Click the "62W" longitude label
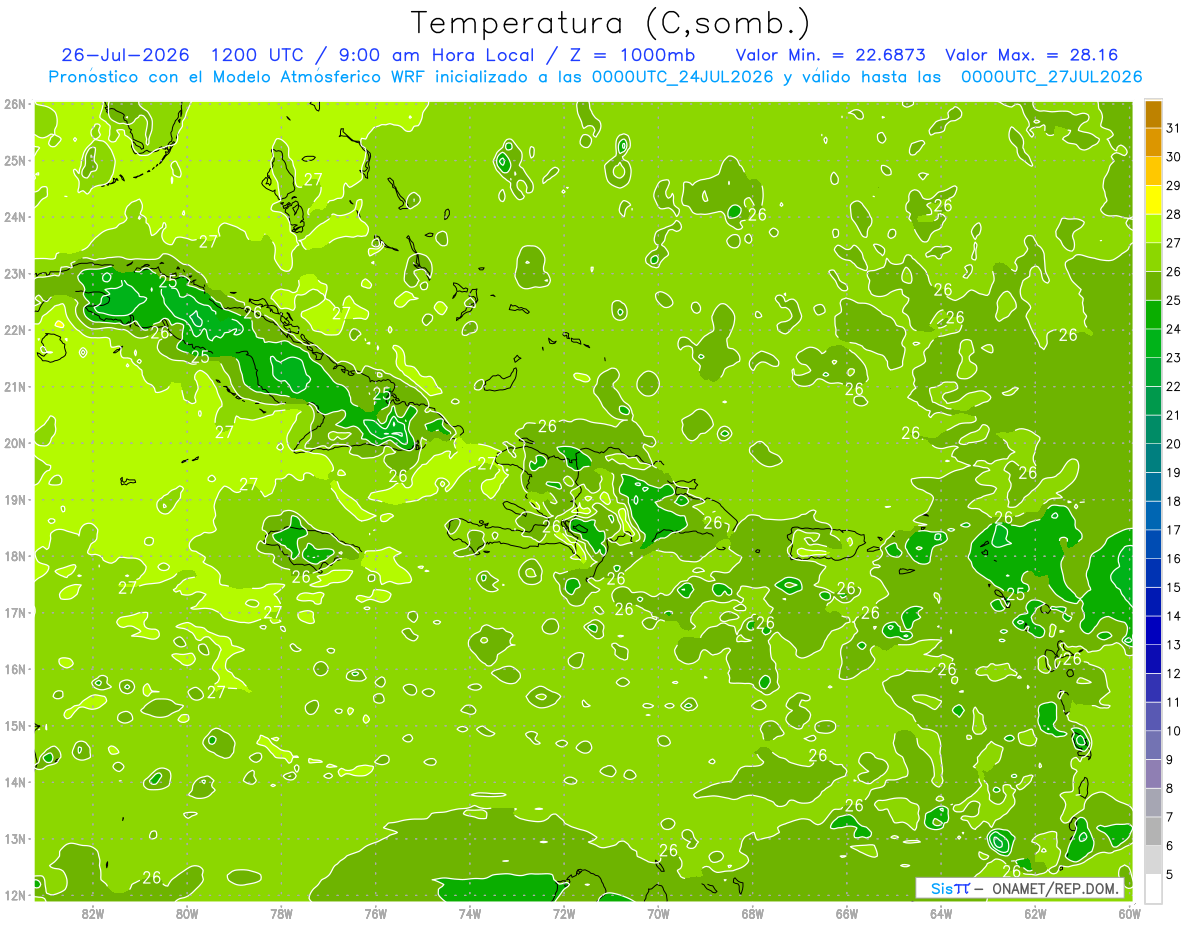Viewport: 1200px width, 927px height. (x=1035, y=913)
